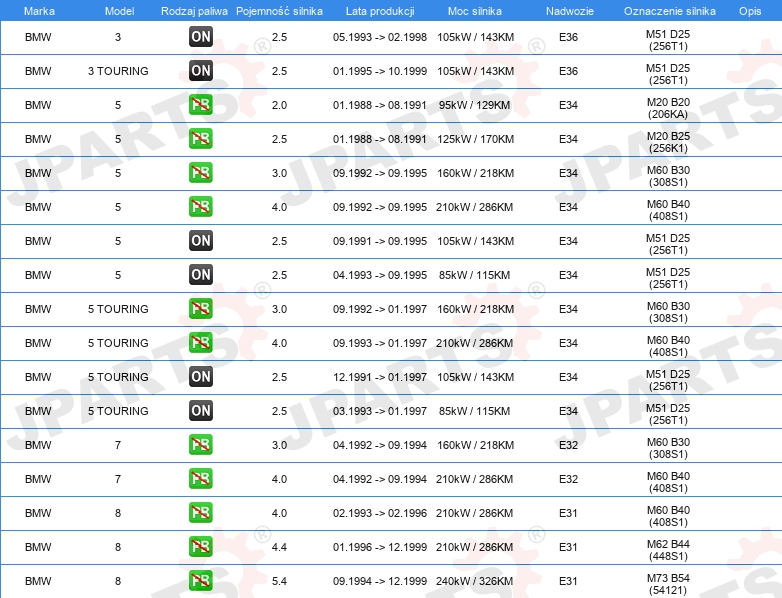The height and width of the screenshot is (598, 782).
Task: Click the PB icon for BMW 8 5.4 row
Action: (x=201, y=581)
